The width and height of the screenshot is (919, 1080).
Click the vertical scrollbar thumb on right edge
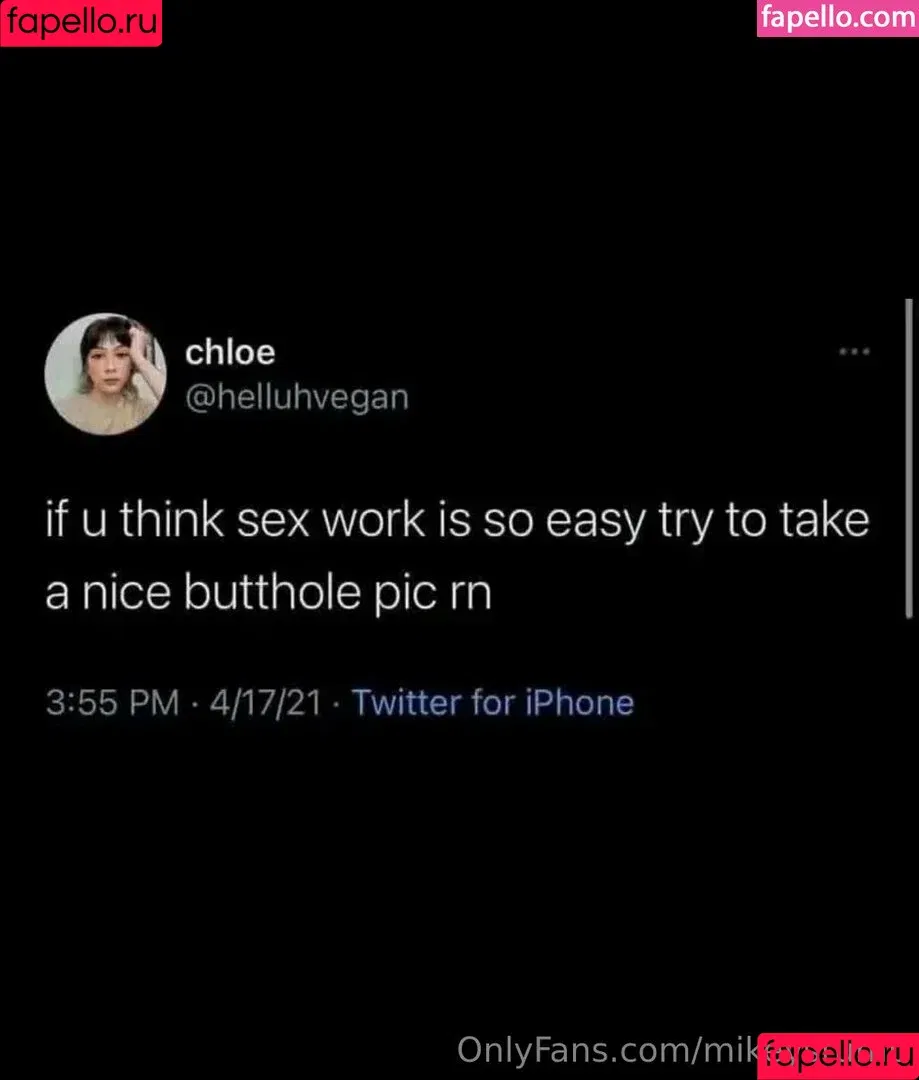tap(909, 459)
